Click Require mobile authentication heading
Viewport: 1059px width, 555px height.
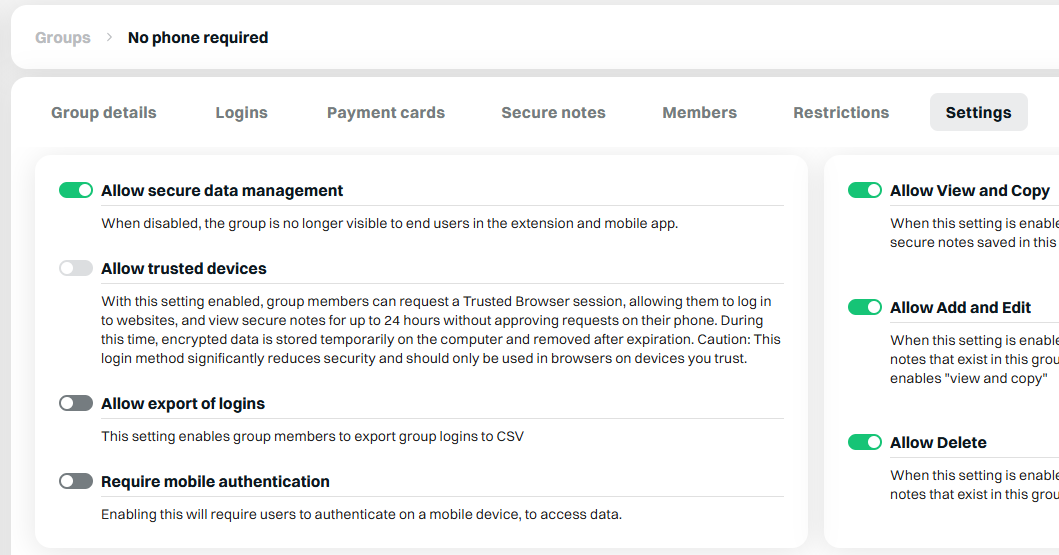215,481
